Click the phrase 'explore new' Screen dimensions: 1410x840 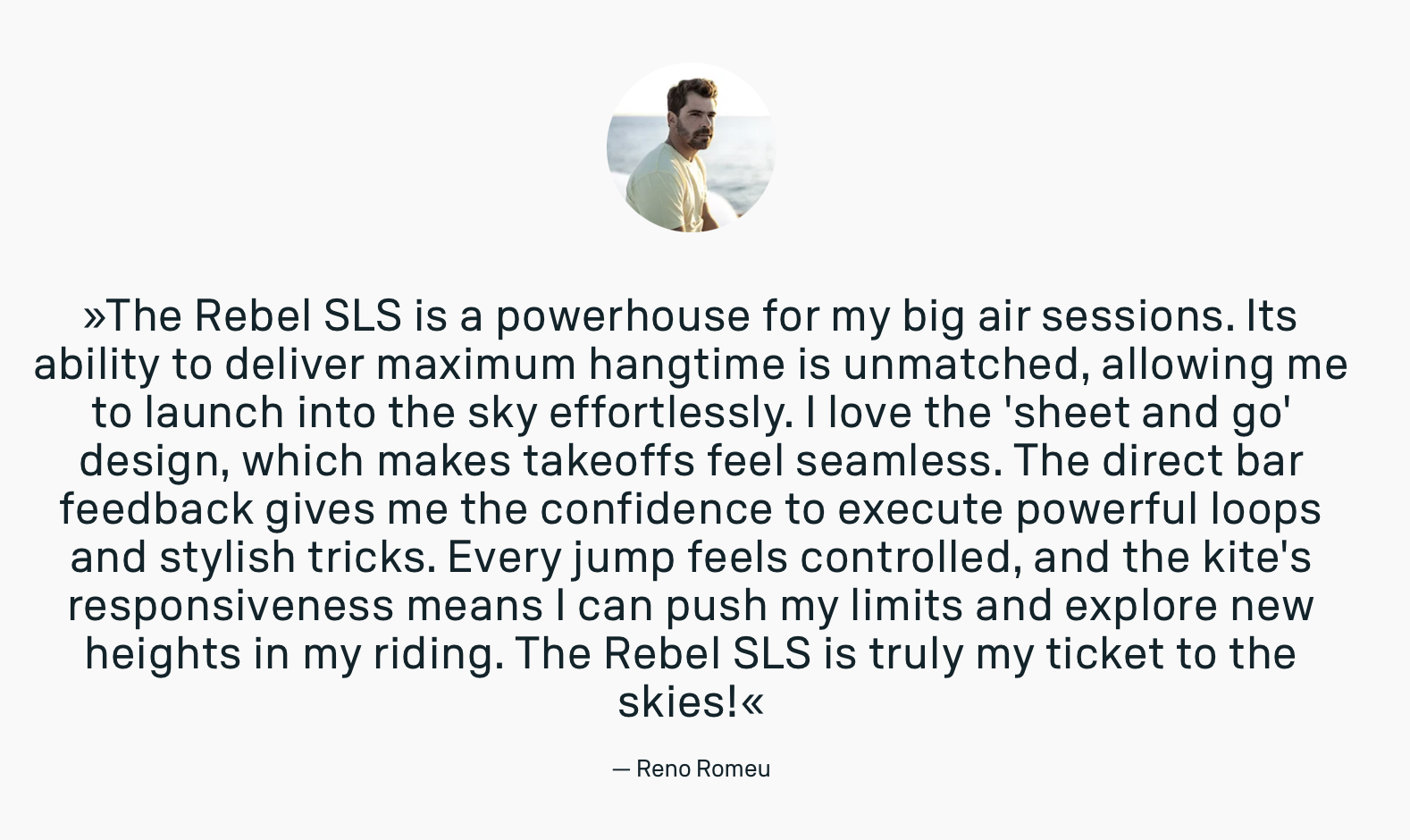[x=1189, y=606]
